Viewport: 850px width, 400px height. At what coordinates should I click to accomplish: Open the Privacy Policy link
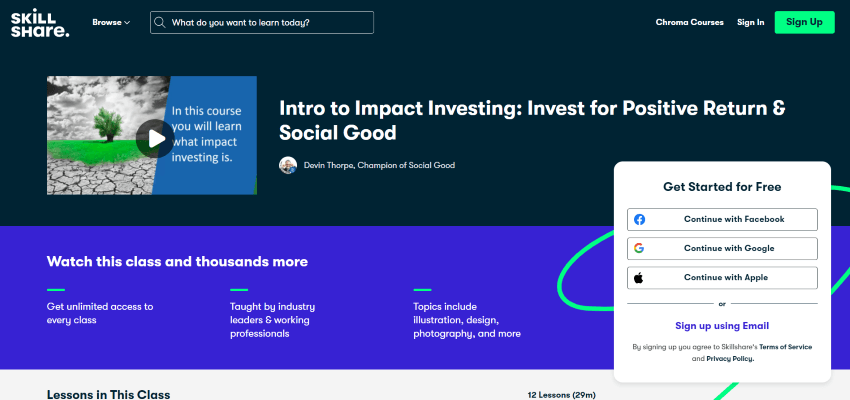[730, 359]
